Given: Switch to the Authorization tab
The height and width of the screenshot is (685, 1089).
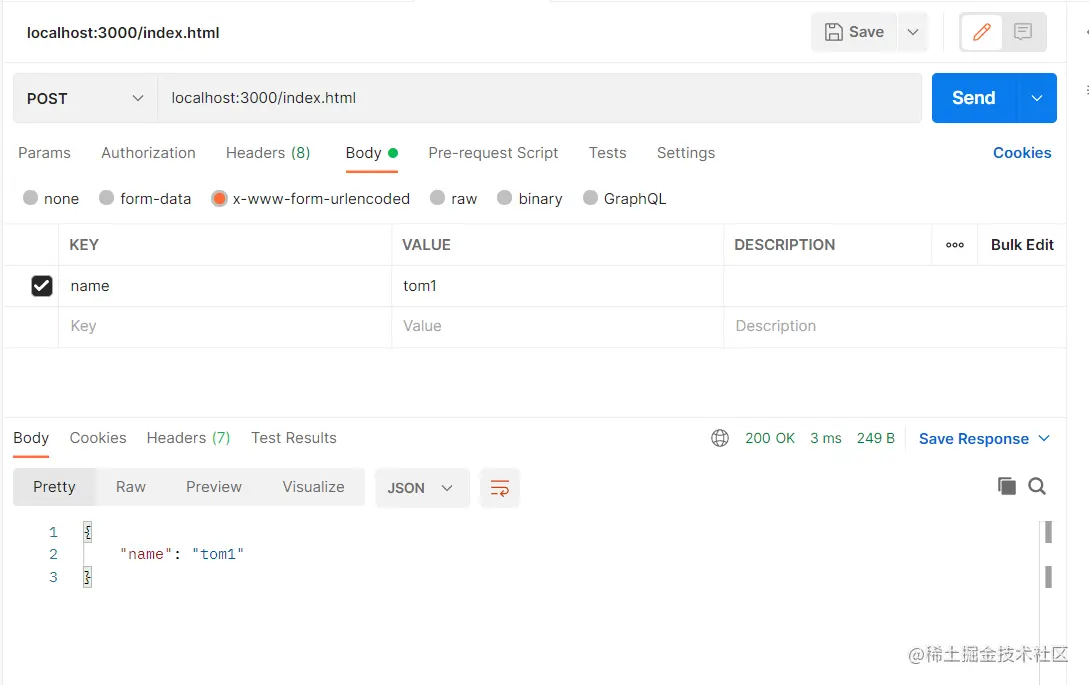Looking at the screenshot, I should pyautogui.click(x=148, y=153).
